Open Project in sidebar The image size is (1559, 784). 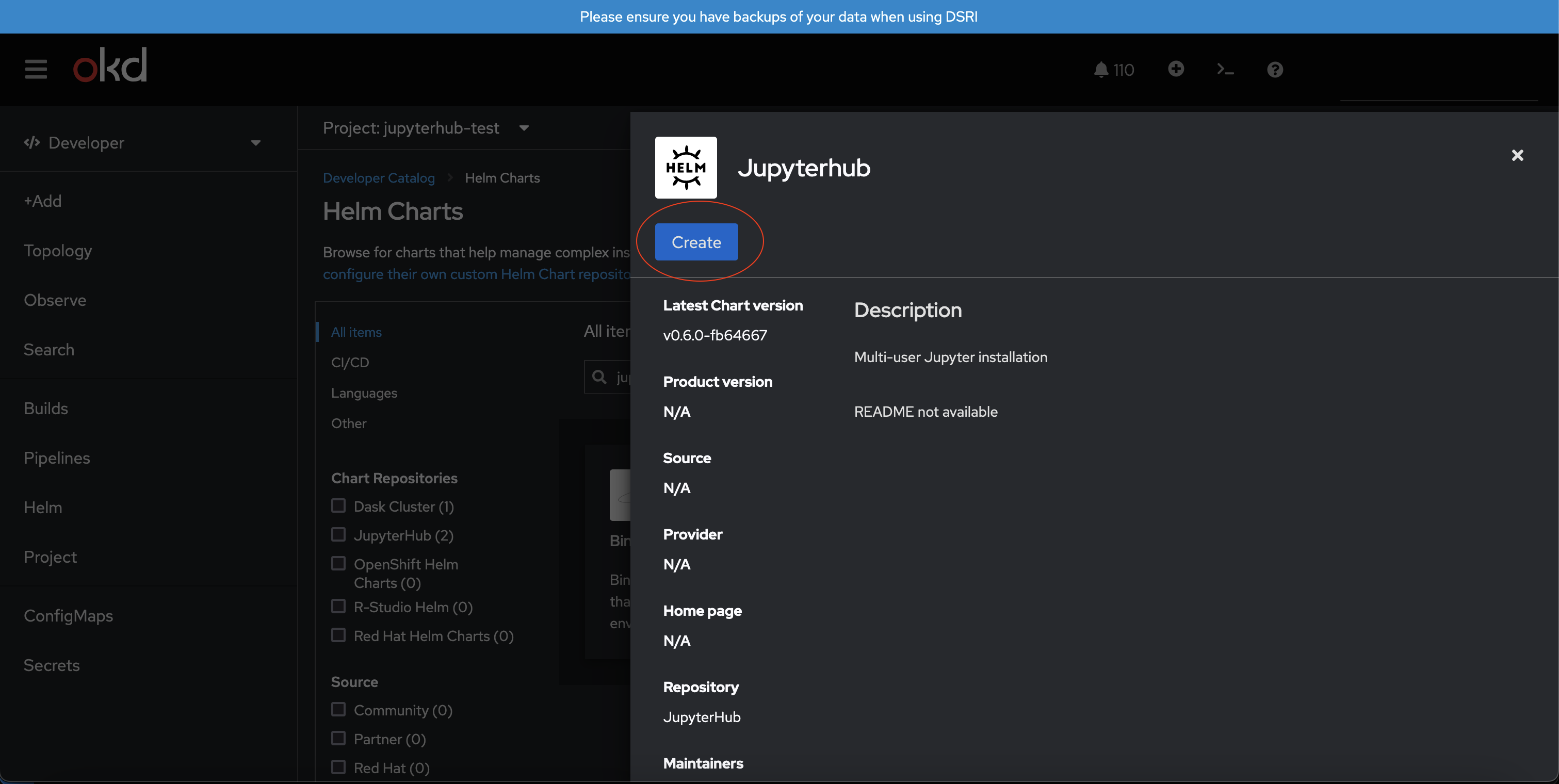50,557
